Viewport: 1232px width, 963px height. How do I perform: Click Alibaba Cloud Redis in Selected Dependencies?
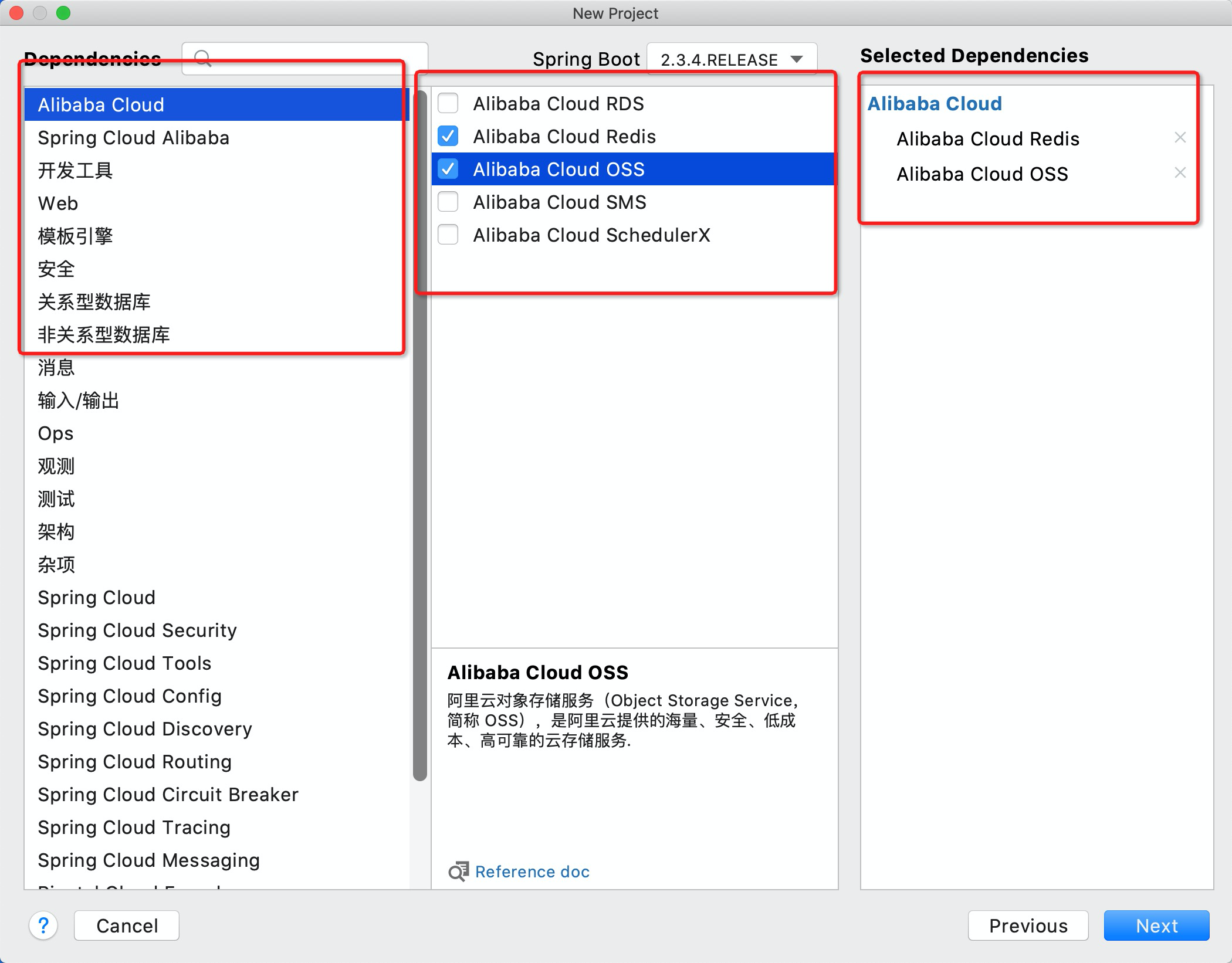pyautogui.click(x=988, y=138)
